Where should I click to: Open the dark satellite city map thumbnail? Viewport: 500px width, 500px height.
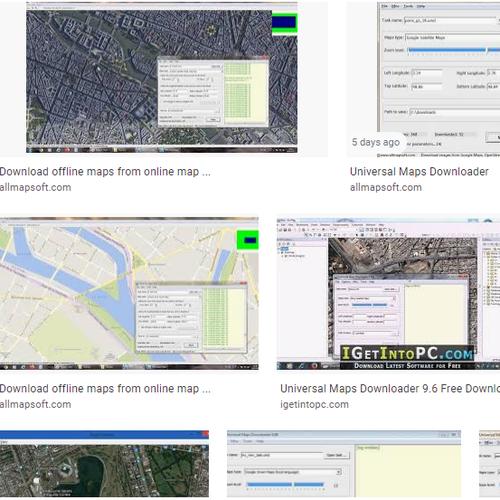pyautogui.click(x=162, y=78)
